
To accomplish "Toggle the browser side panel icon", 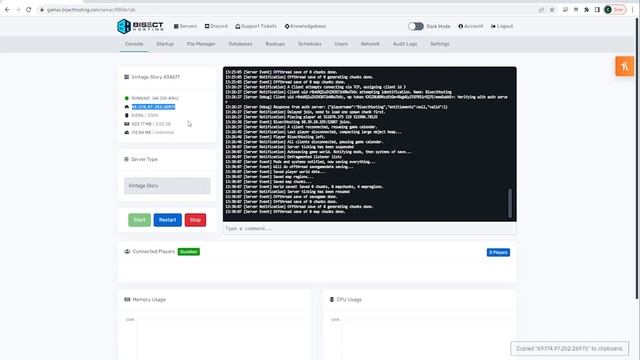I will click(x=597, y=10).
